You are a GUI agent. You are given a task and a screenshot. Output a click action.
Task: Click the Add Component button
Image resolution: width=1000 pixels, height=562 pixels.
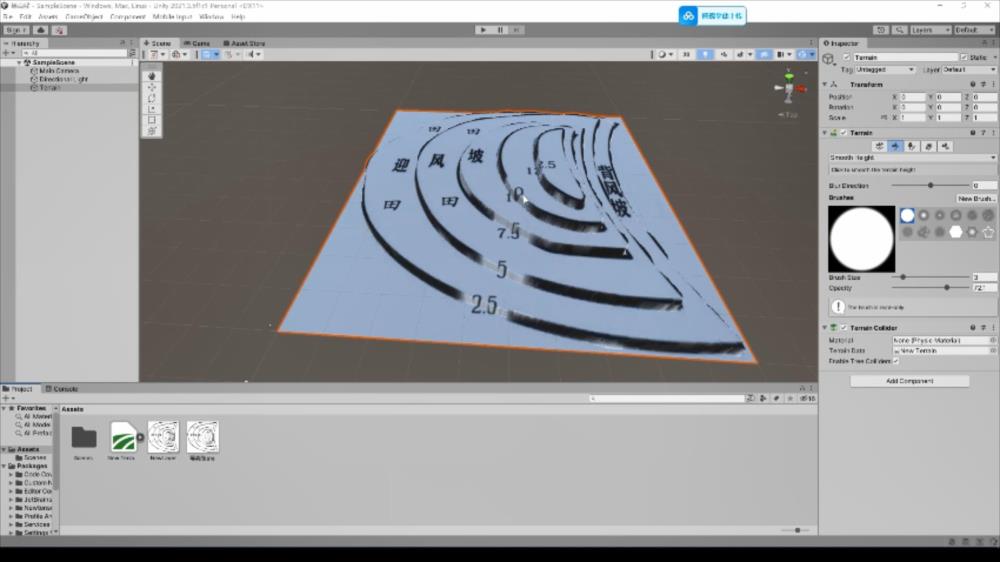[909, 381]
